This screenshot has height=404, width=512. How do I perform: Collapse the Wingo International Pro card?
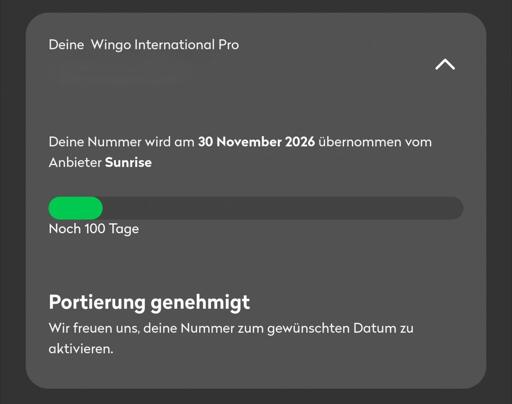pyautogui.click(x=445, y=64)
